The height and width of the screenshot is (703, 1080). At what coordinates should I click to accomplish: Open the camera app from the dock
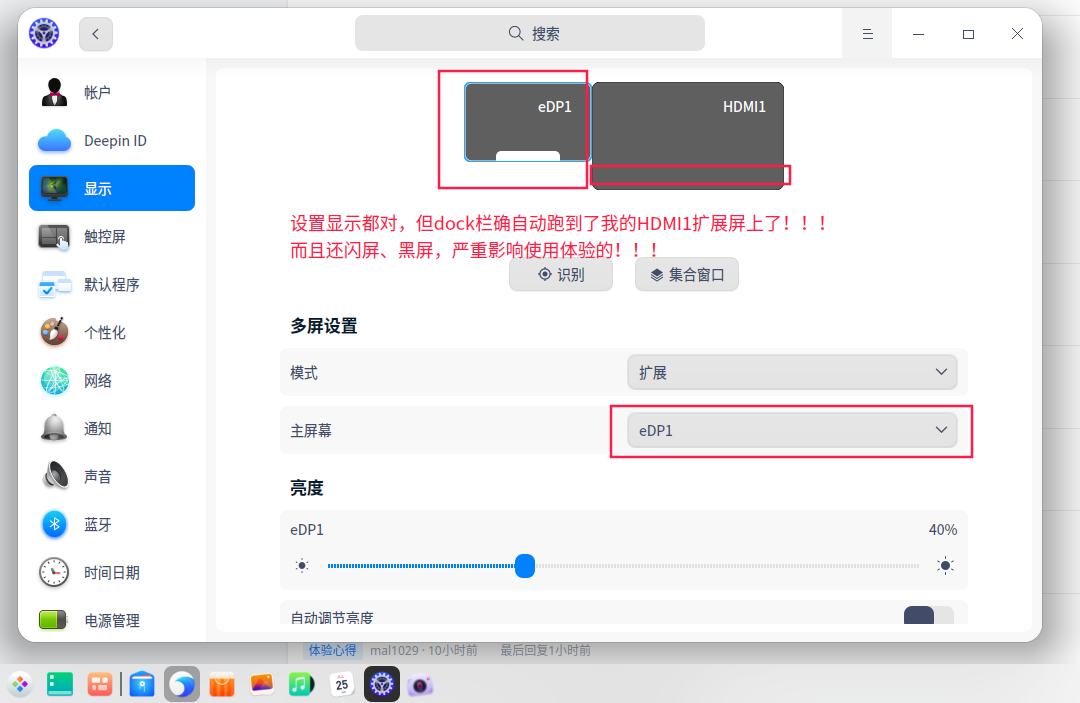[420, 685]
